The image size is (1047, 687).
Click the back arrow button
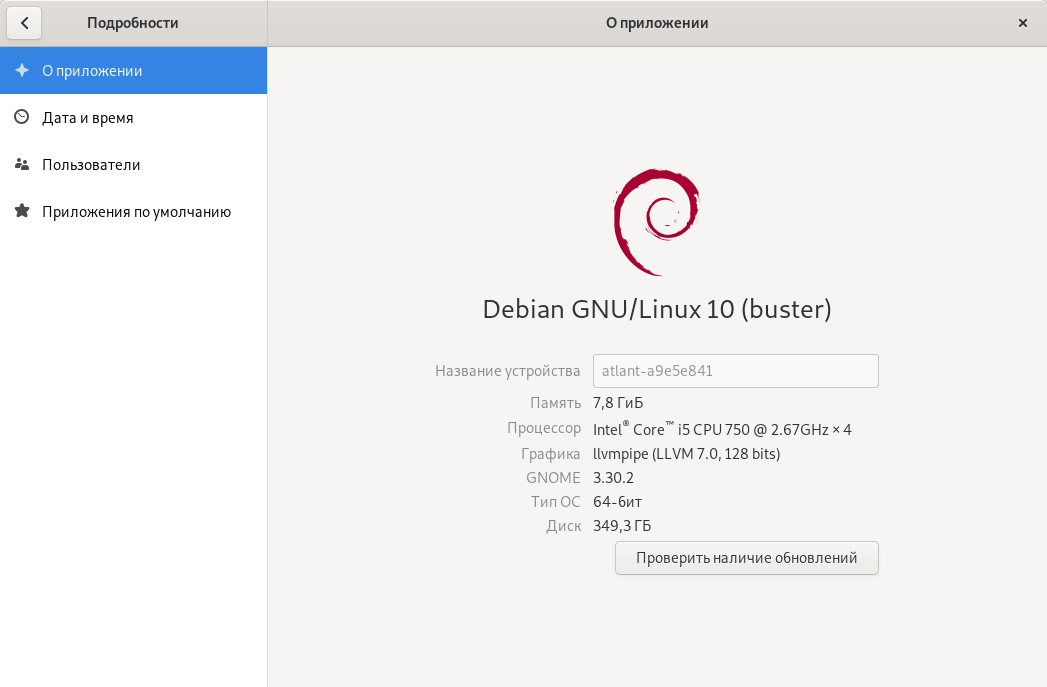pyautogui.click(x=24, y=23)
